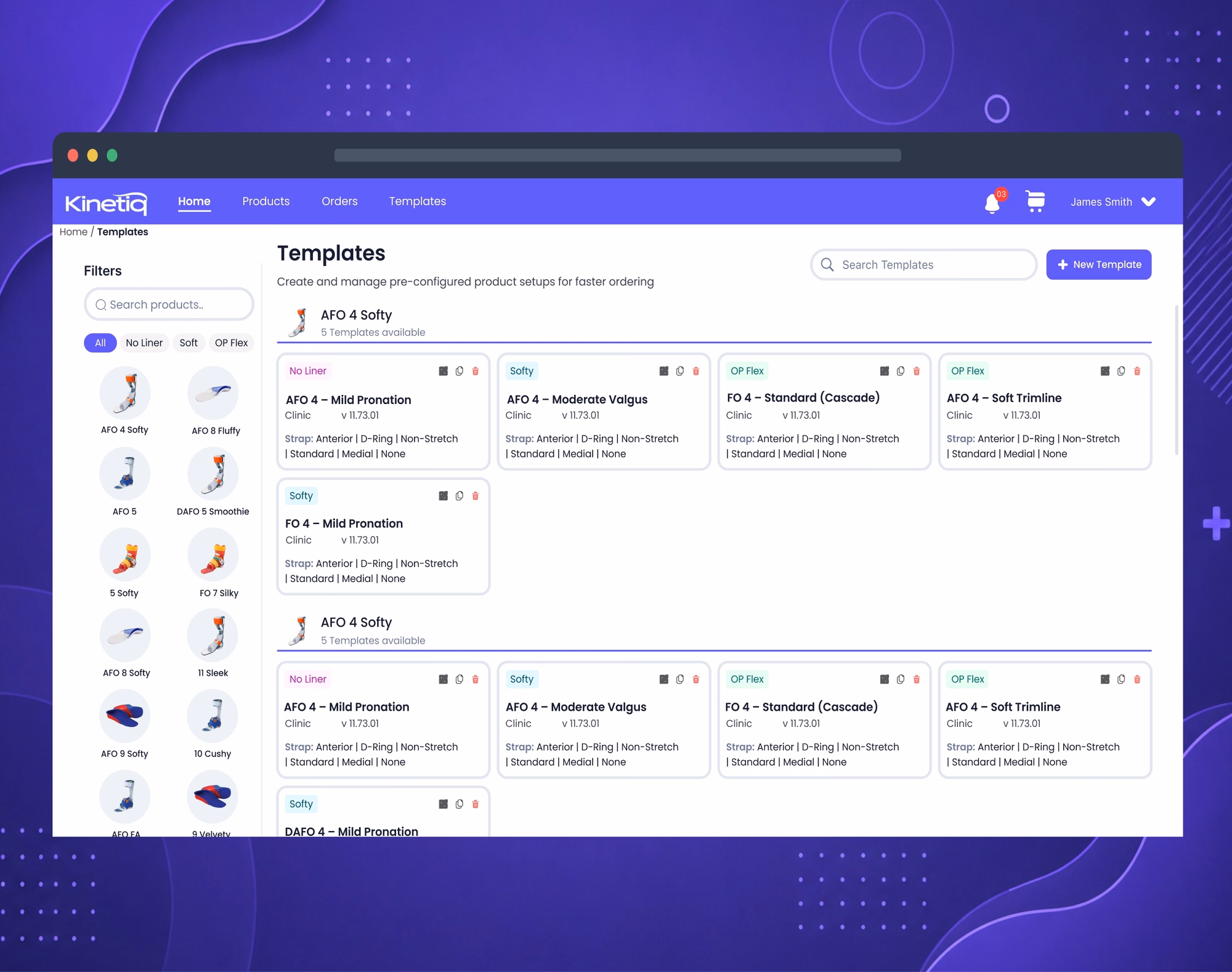Viewport: 1232px width, 972px height.
Task: Duplicate the FO 4 – Mild Pronation template
Action: tap(460, 496)
